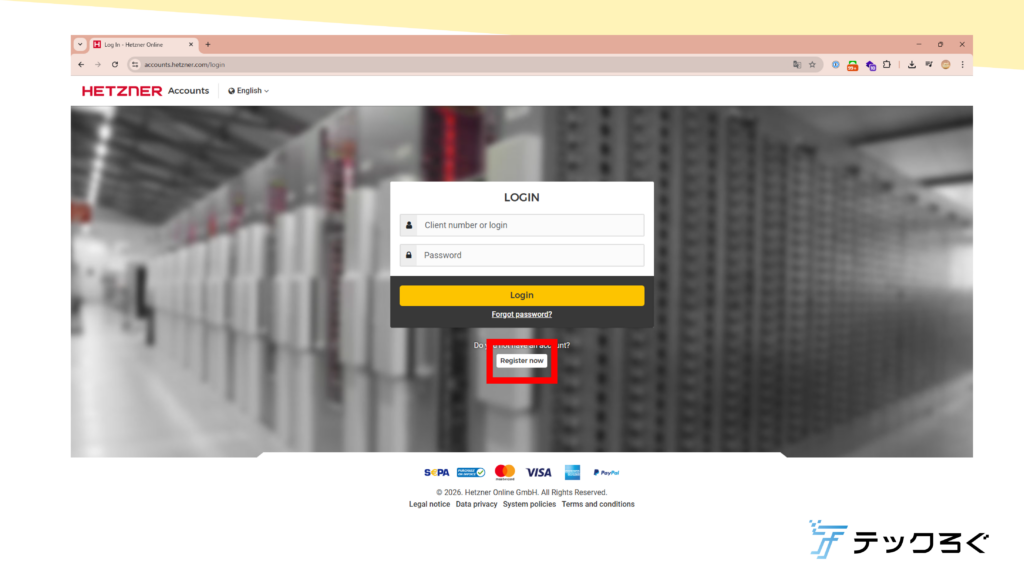
Task: Click the browser back arrow
Action: (x=81, y=64)
